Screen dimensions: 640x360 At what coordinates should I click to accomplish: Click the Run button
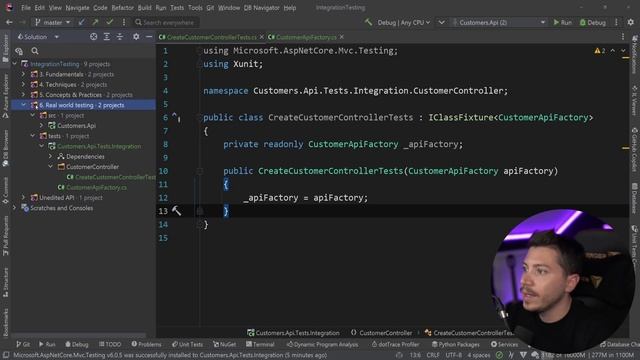[x=562, y=22]
